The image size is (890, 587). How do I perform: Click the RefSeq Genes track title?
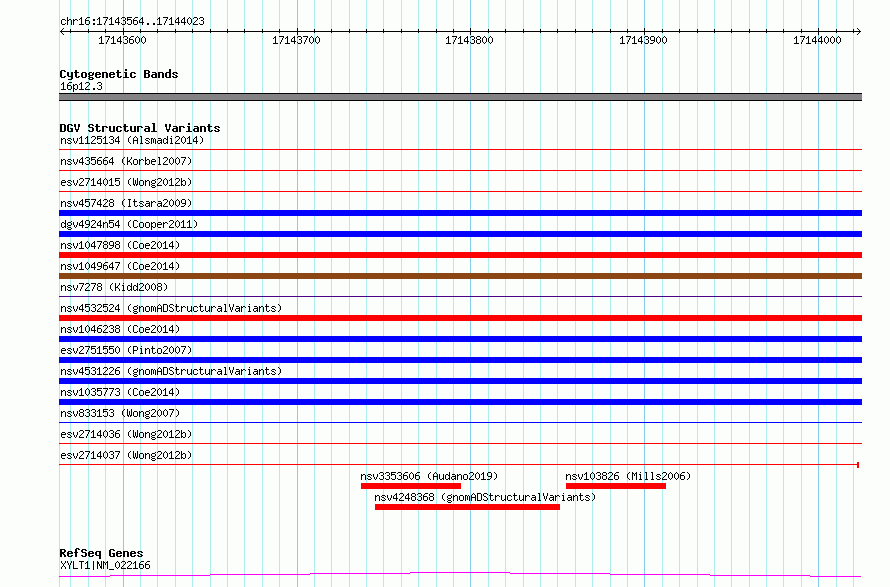pos(101,553)
